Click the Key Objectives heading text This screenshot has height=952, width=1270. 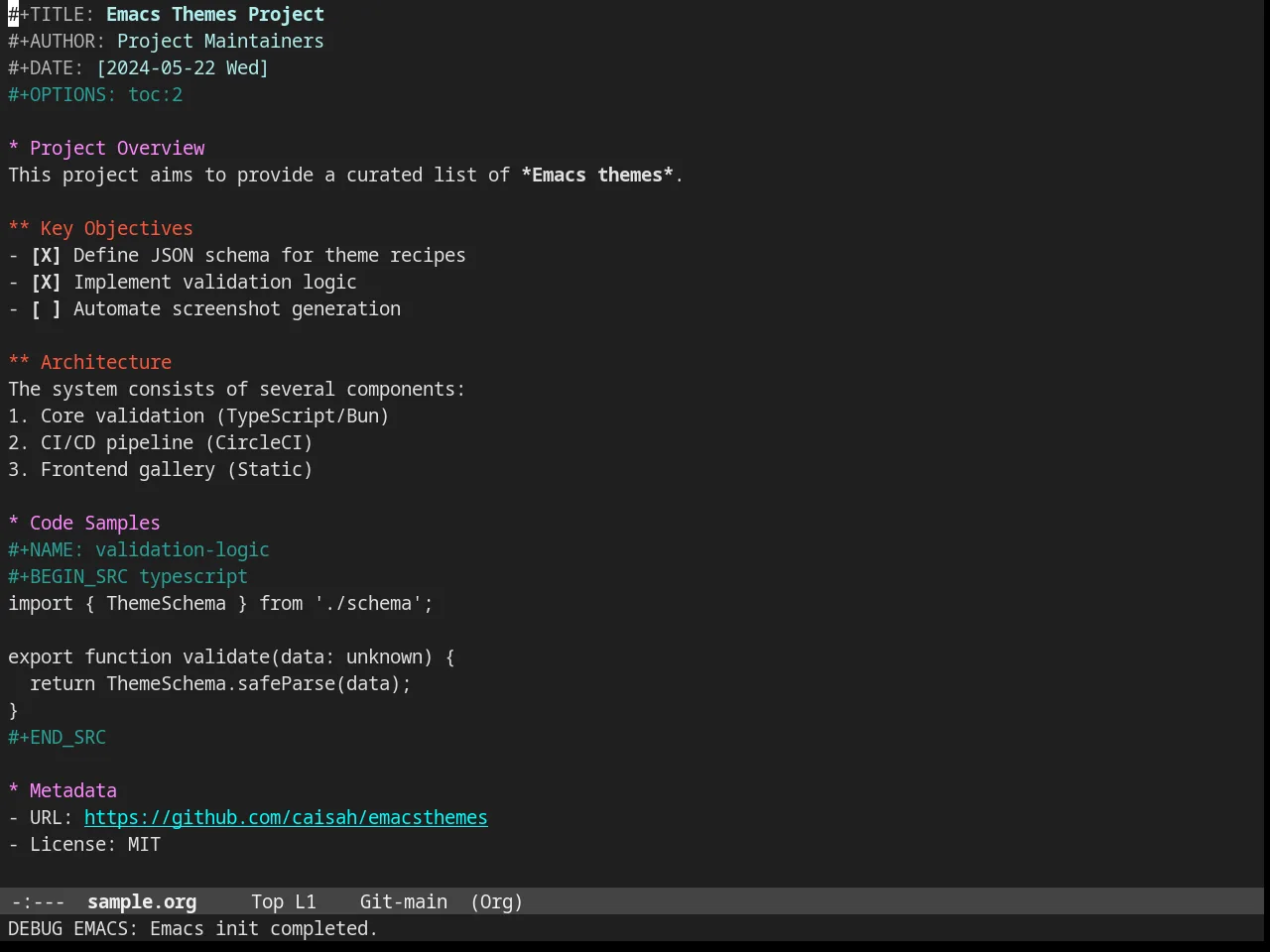coord(117,228)
